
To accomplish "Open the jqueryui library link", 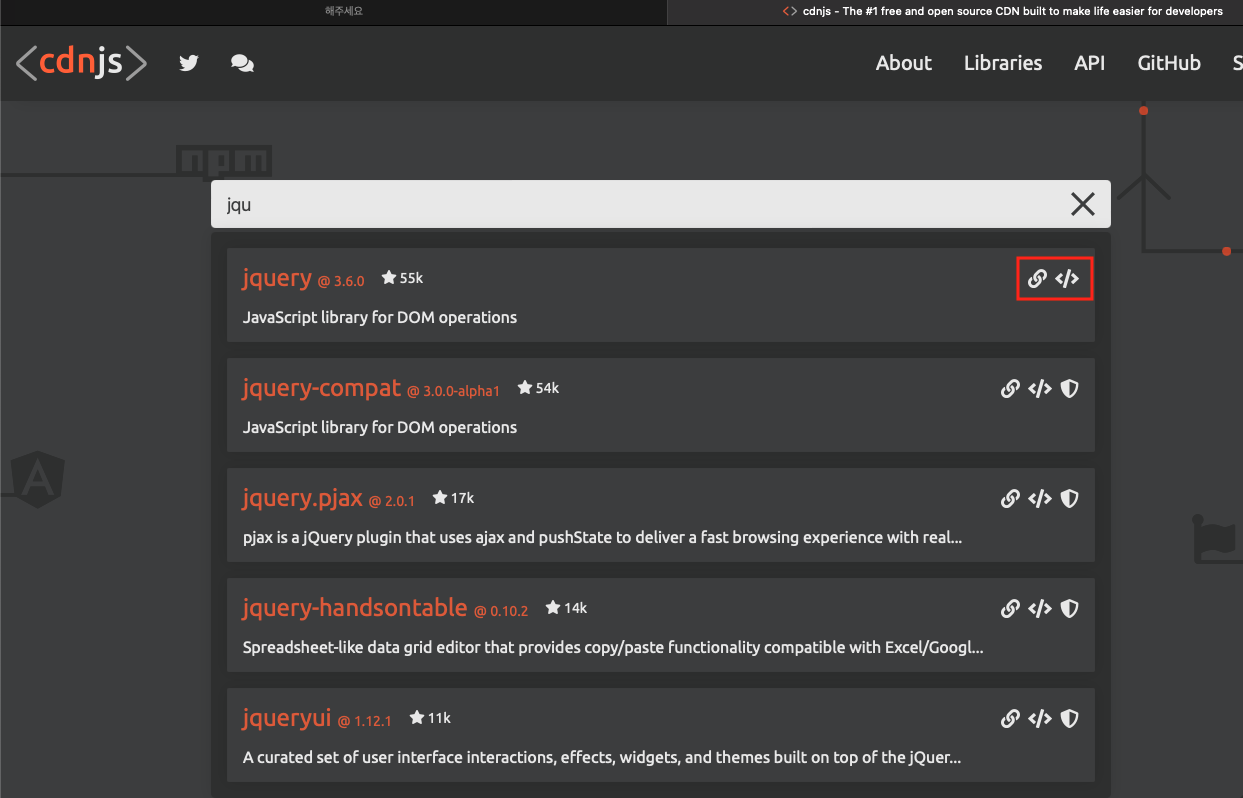I will (x=286, y=718).
